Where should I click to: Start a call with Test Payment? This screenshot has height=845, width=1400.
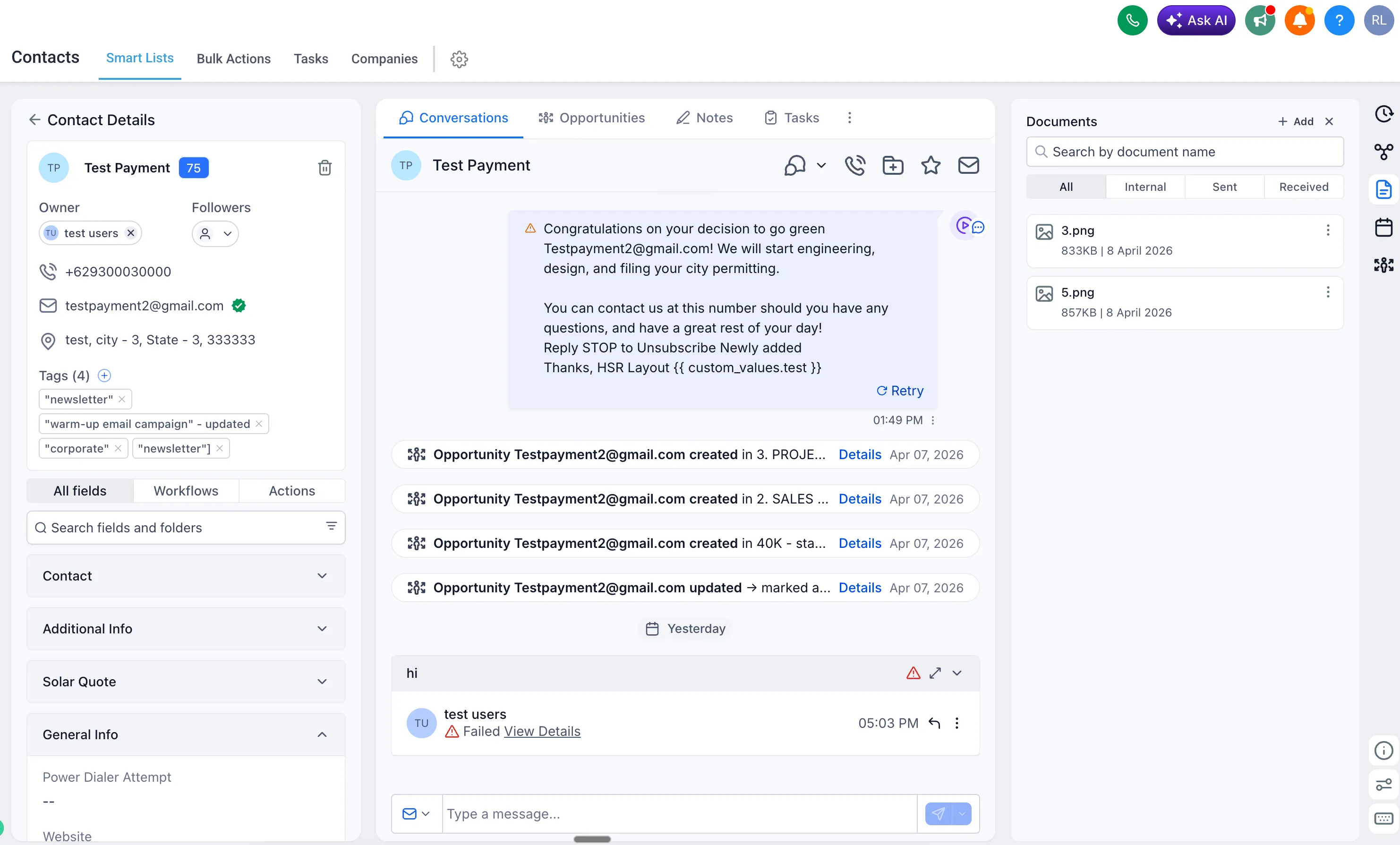855,165
